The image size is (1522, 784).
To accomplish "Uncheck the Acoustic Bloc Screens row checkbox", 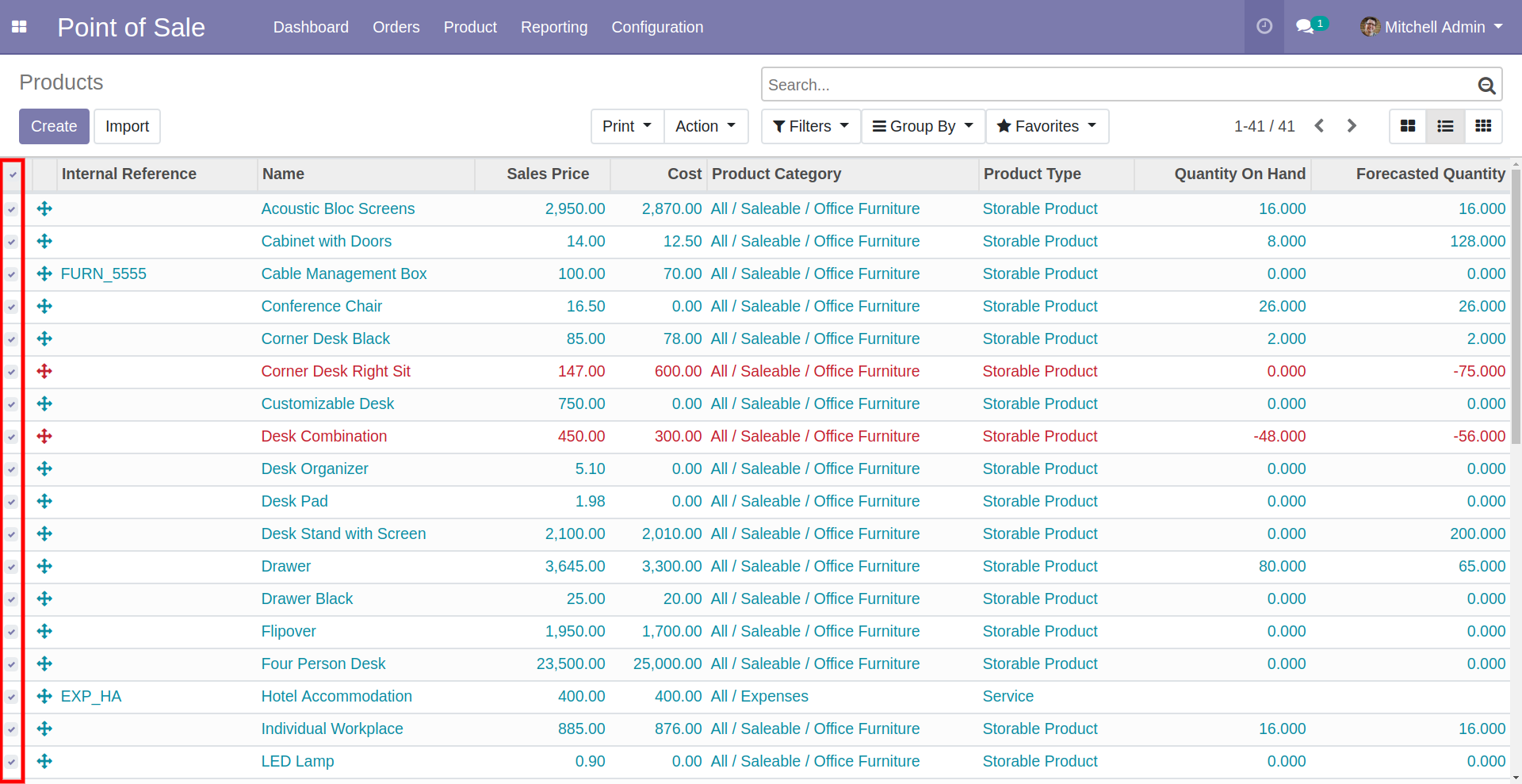I will pyautogui.click(x=12, y=209).
